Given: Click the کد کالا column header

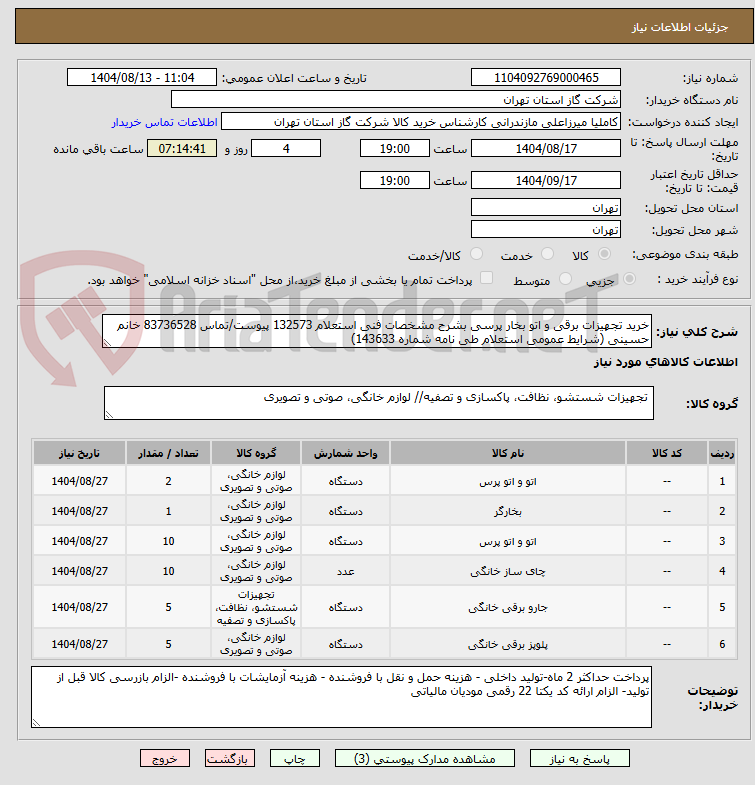Looking at the screenshot, I should click(666, 453).
